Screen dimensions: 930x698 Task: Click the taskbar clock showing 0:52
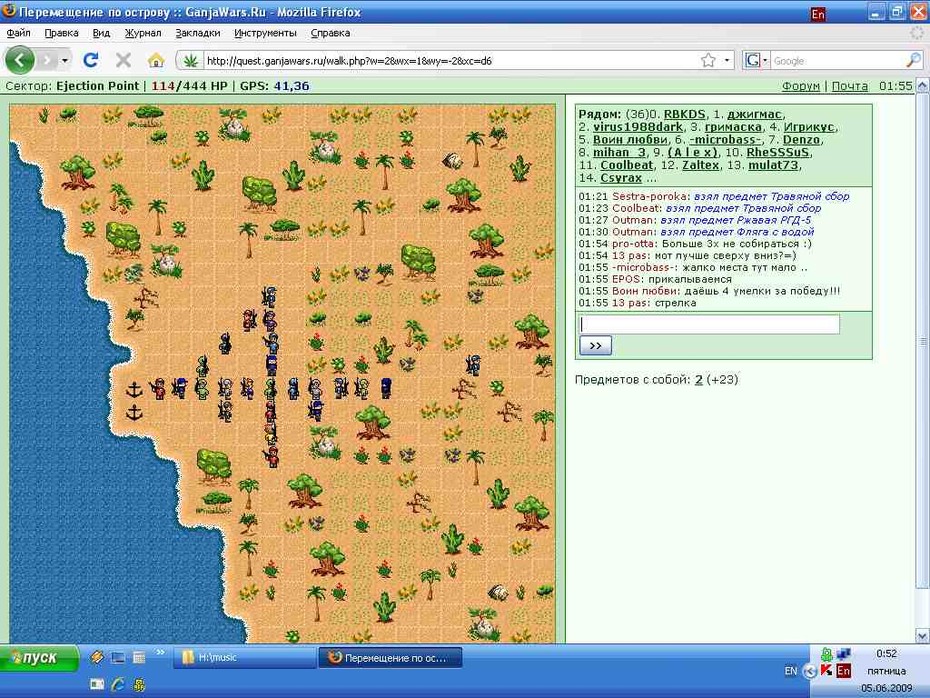tap(887, 654)
